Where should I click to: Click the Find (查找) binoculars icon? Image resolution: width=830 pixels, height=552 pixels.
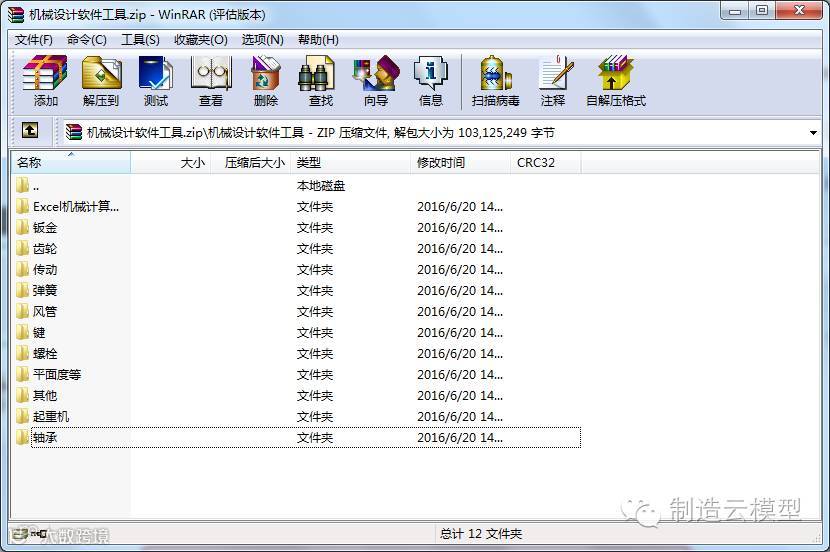pos(320,81)
